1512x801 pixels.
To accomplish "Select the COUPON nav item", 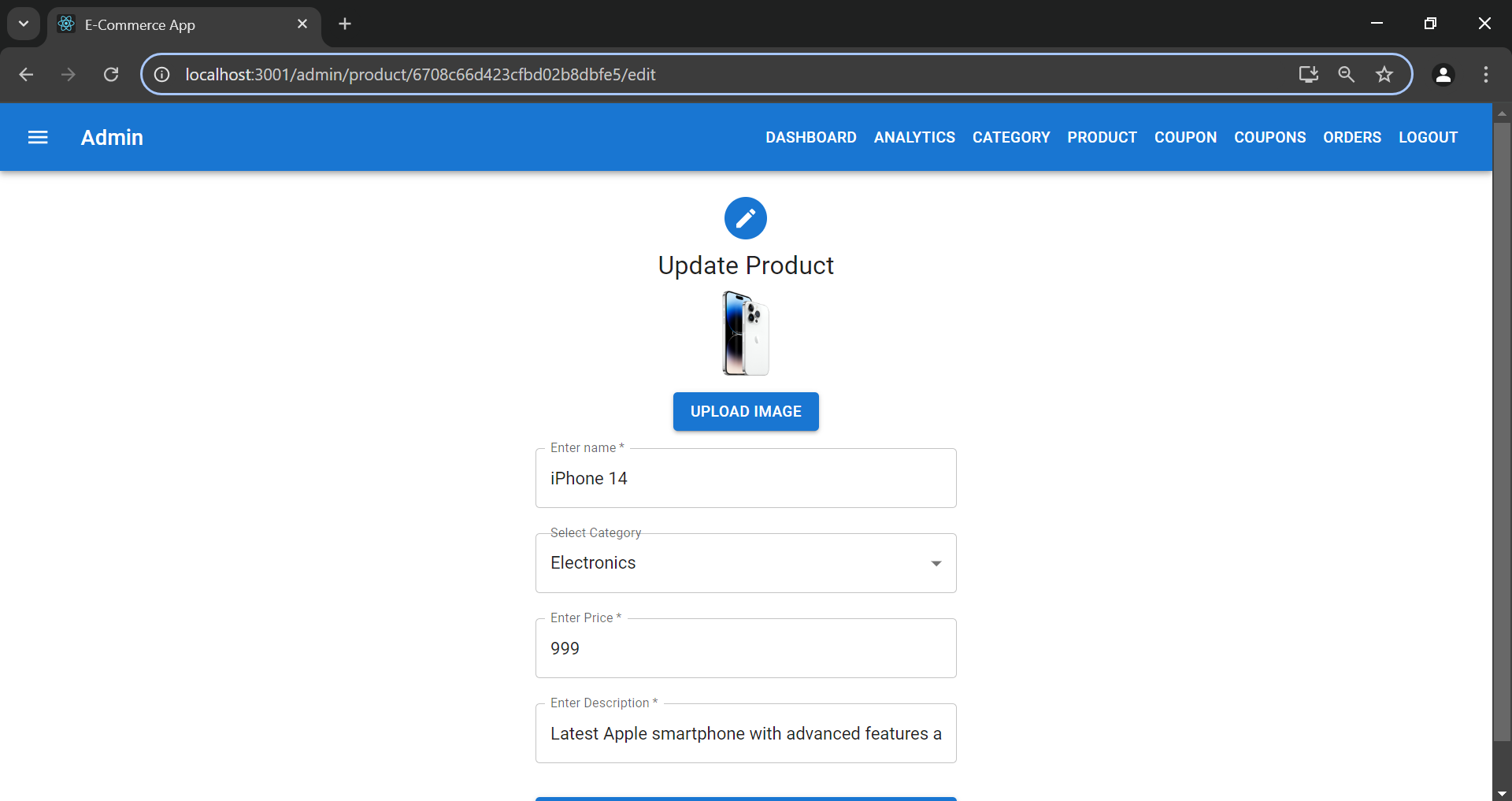I will click(x=1186, y=137).
